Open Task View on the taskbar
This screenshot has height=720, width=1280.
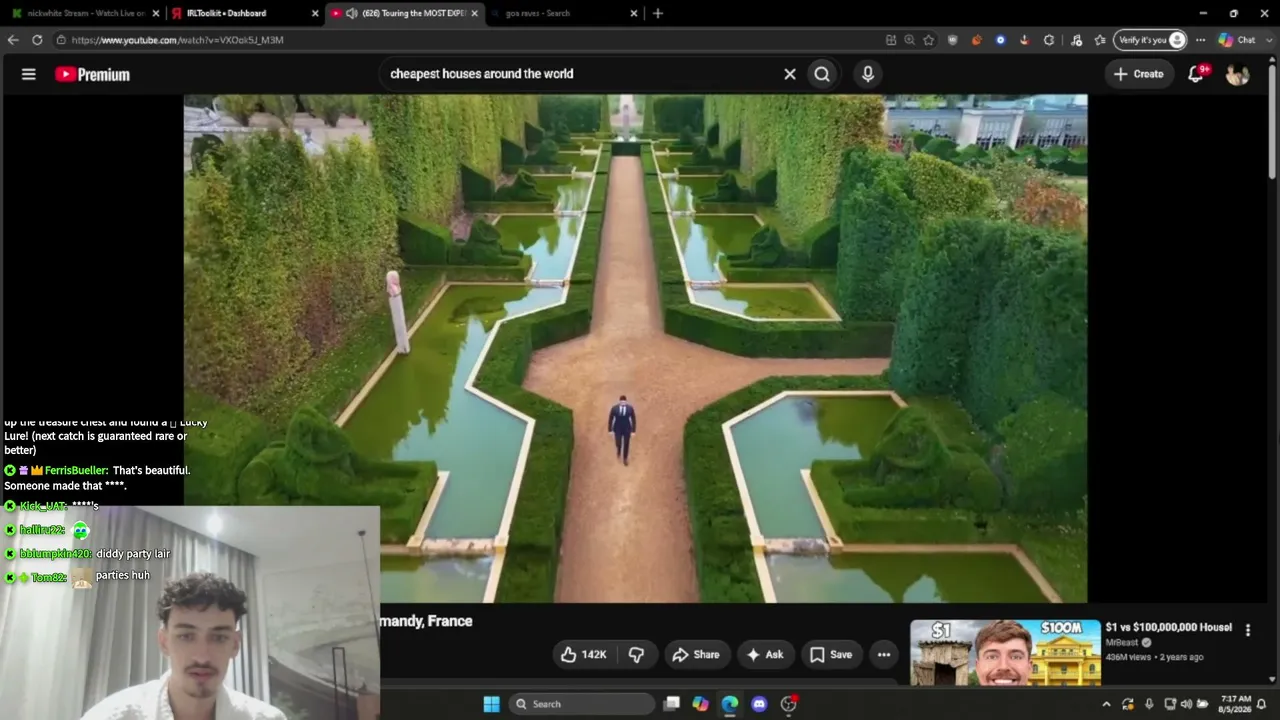tap(672, 704)
